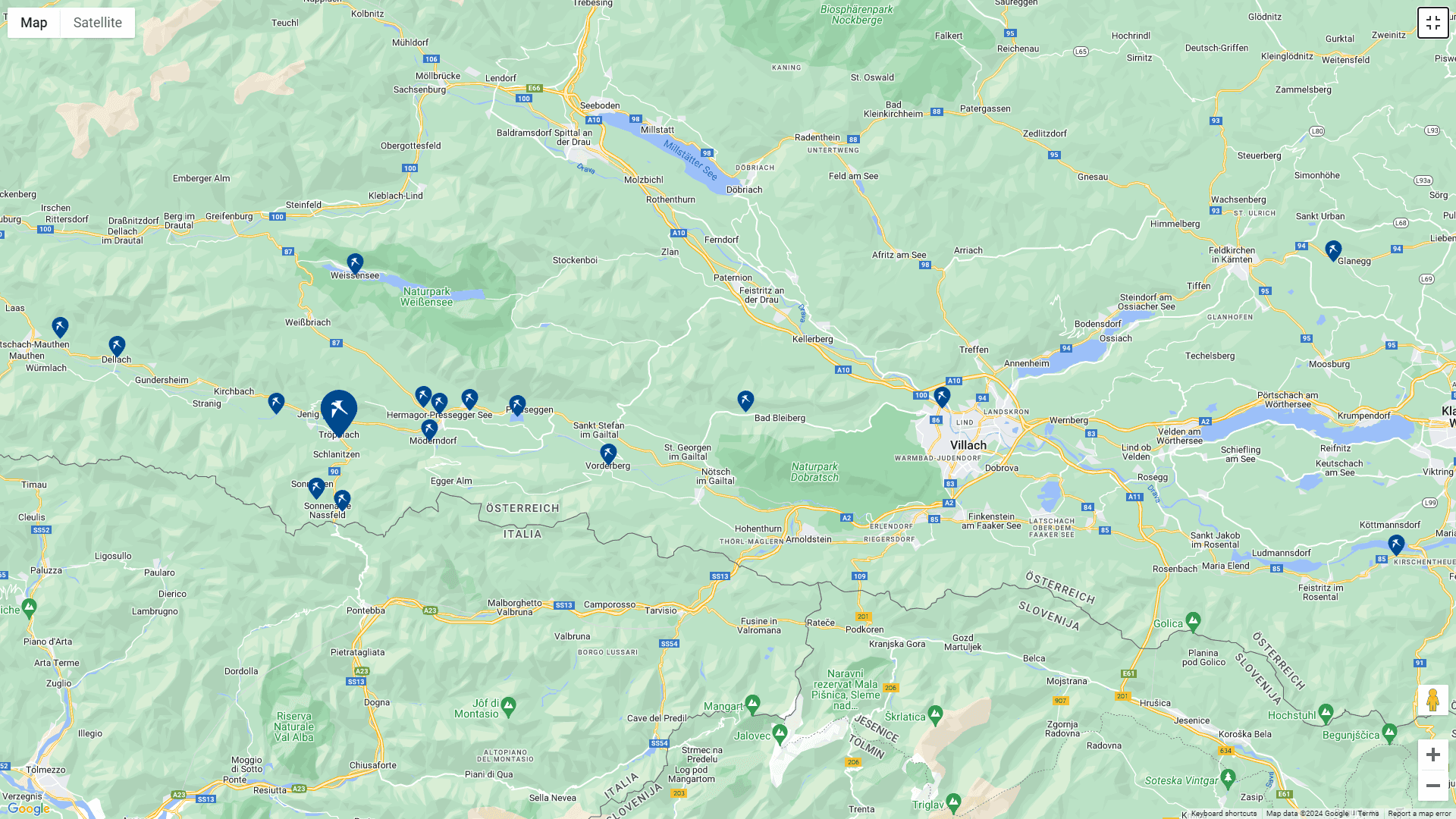Open the Terms link

1368,814
